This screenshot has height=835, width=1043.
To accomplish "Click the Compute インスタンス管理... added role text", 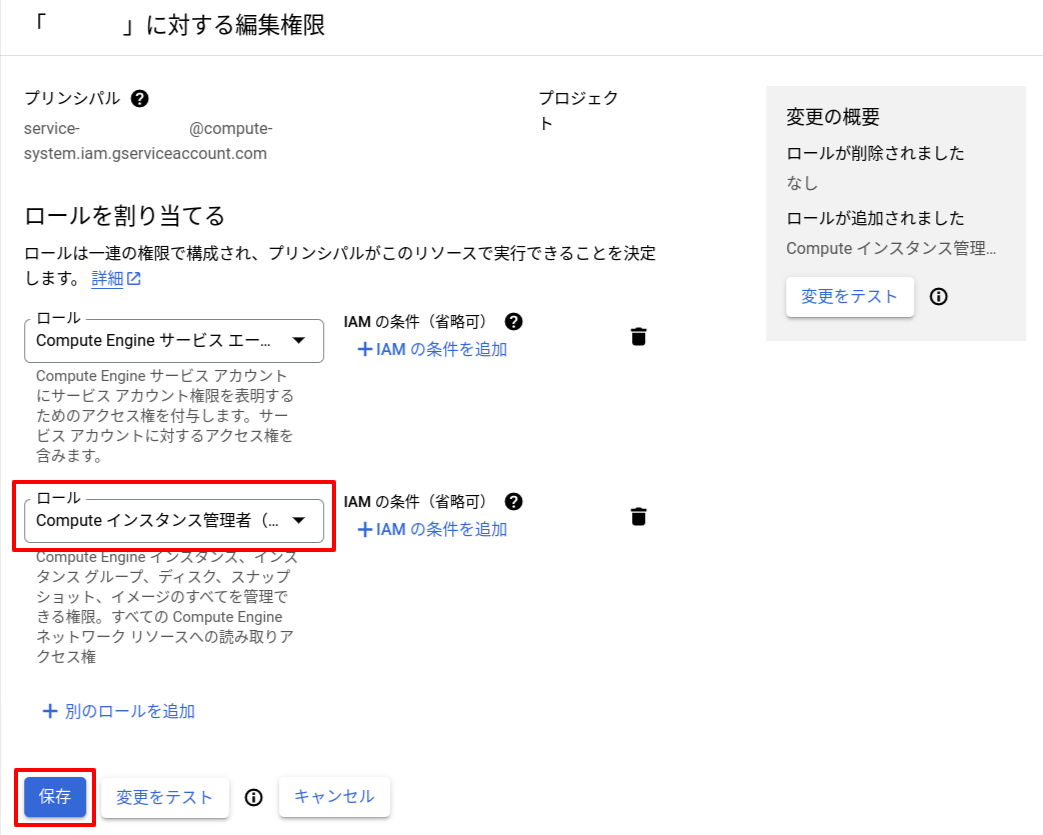I will coord(891,248).
